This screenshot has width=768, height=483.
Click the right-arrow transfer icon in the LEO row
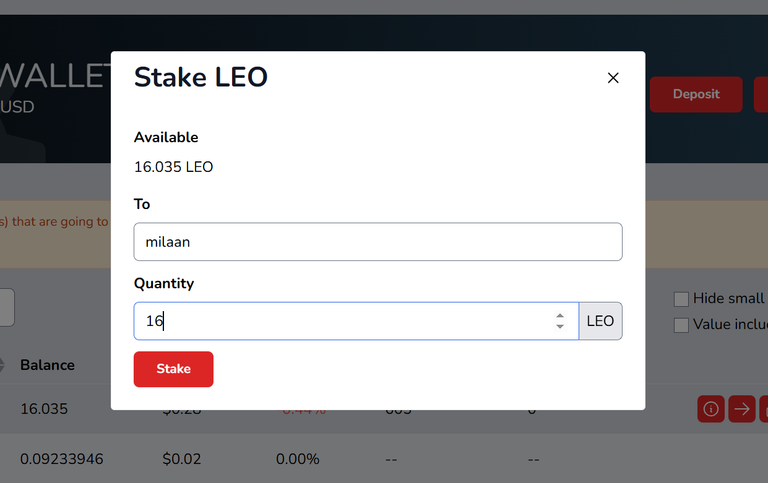(x=742, y=409)
